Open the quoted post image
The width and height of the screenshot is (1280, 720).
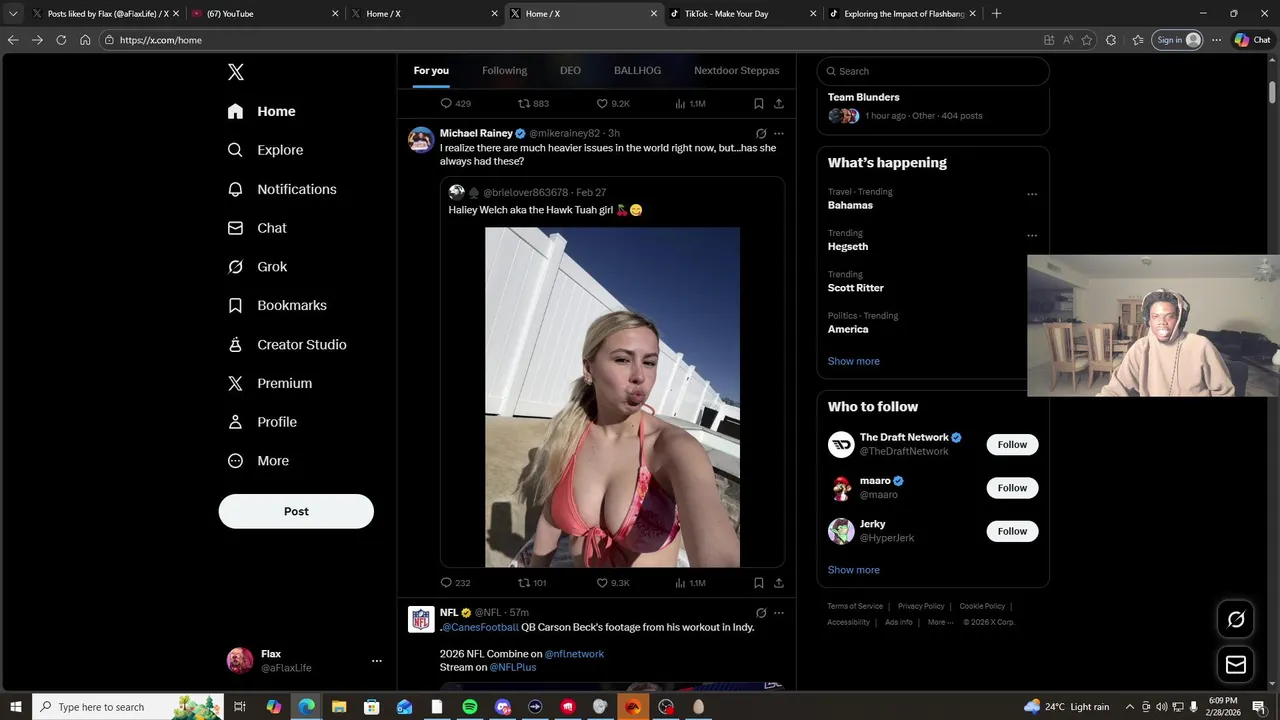pyautogui.click(x=612, y=397)
